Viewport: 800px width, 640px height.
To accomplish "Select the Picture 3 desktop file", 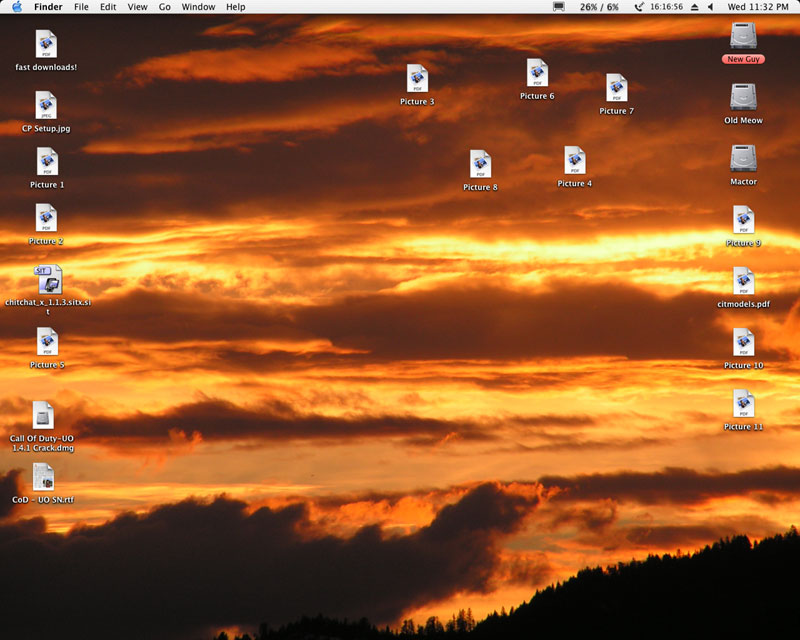I will pyautogui.click(x=417, y=78).
